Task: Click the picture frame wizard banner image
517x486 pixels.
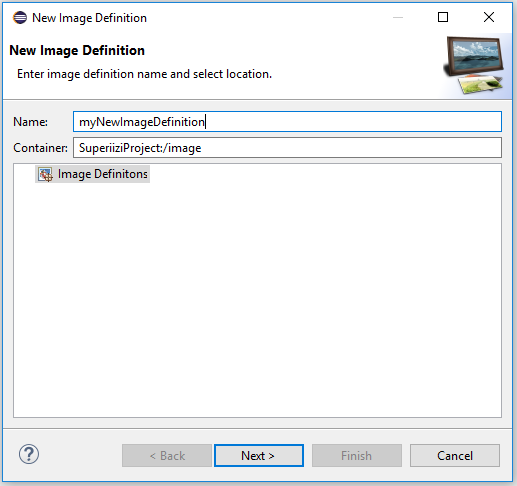Action: tap(474, 65)
